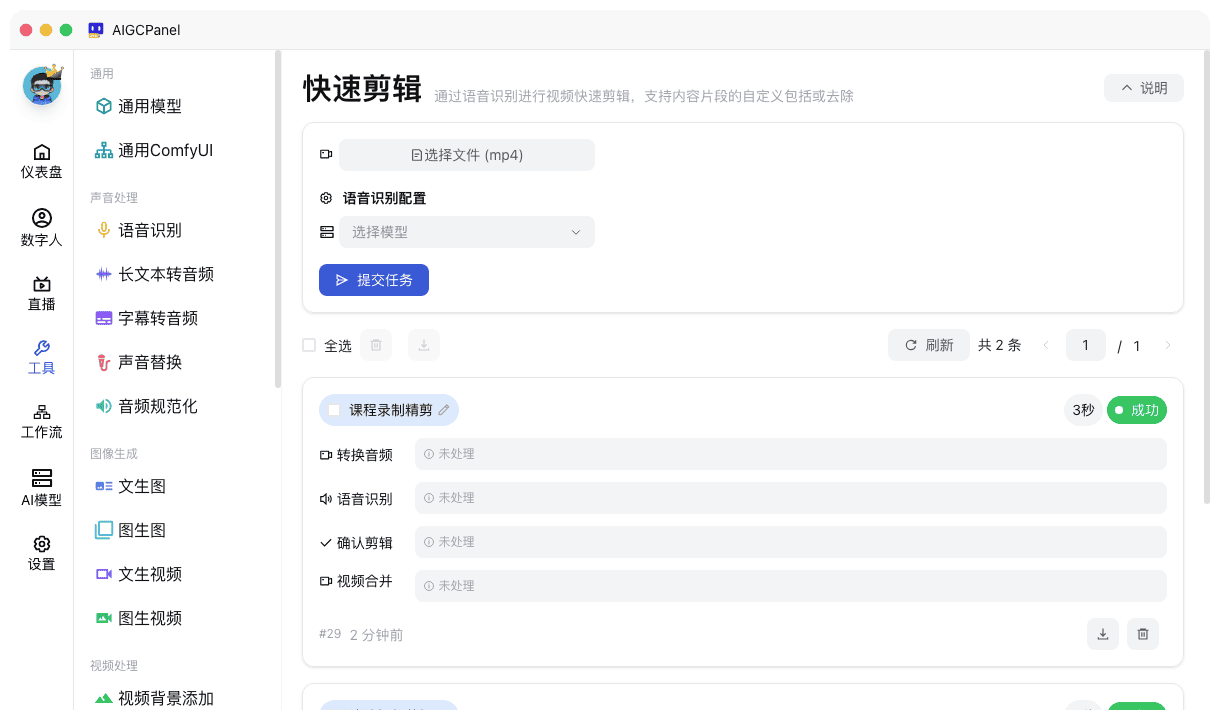Open the AI模型 server icon

click(42, 478)
